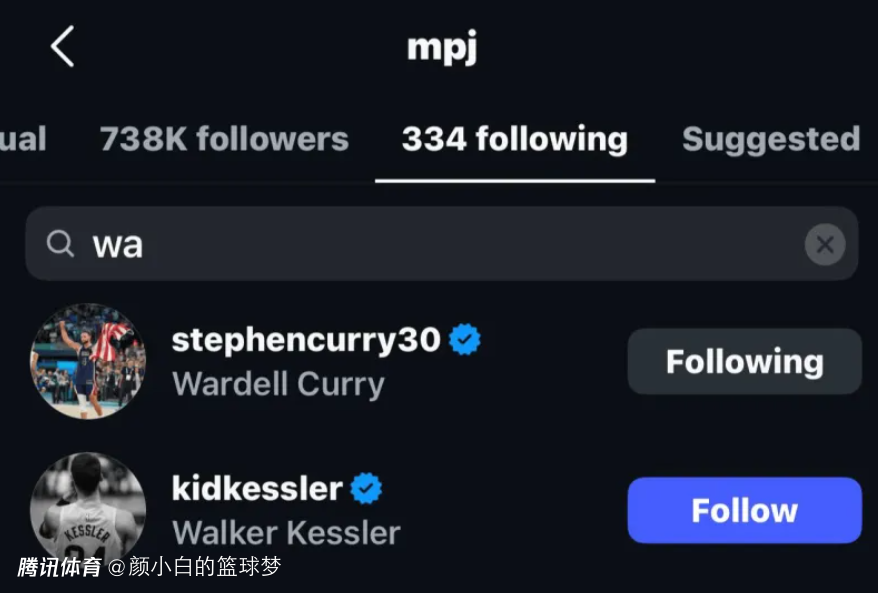Click the verified badge next to kidkessler
Viewport: 878px width, 593px height.
coord(366,488)
